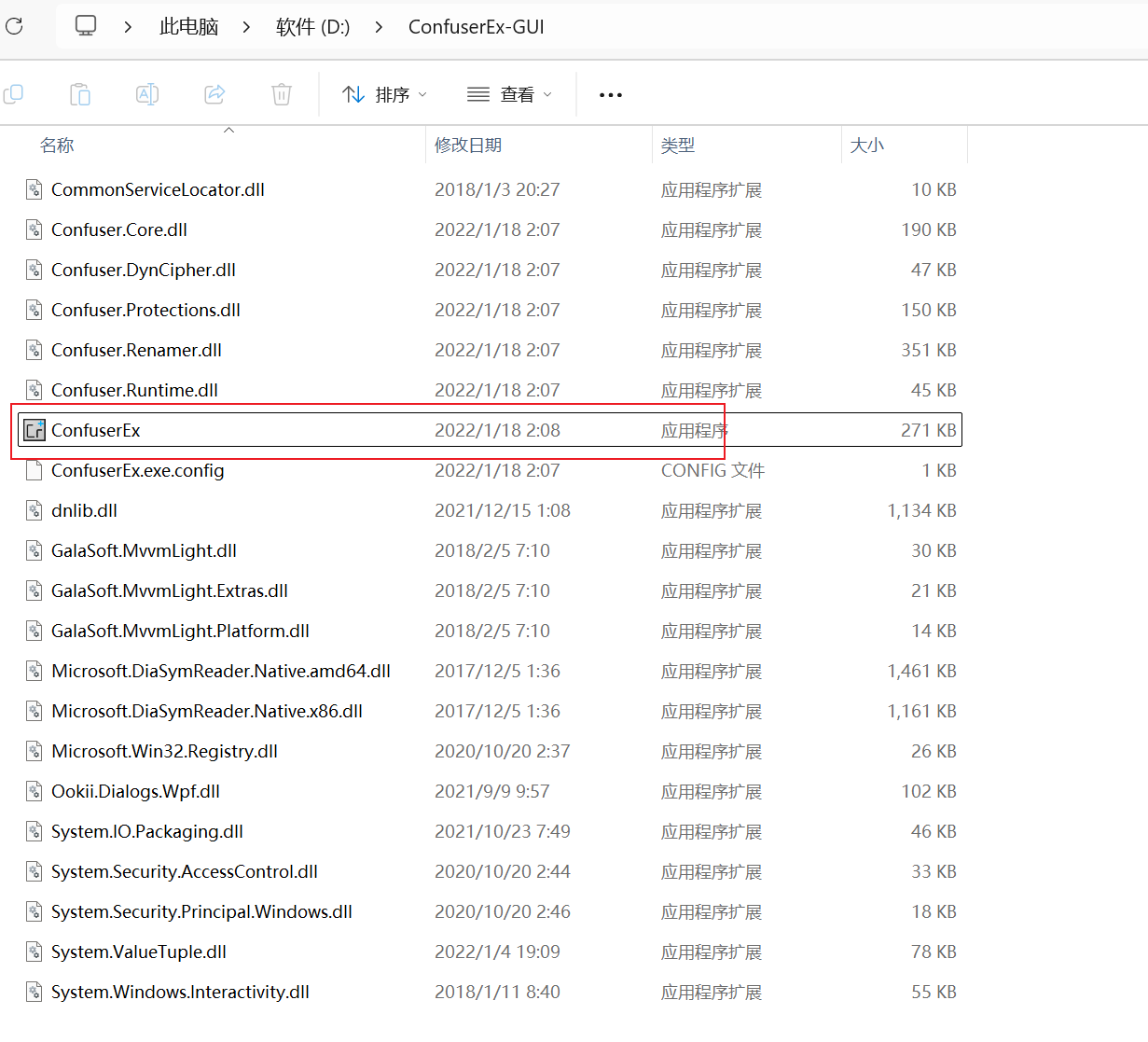1148x1042 pixels.
Task: Select file name Ookii.Dialogs.Wpf.dll
Action: pos(135,791)
